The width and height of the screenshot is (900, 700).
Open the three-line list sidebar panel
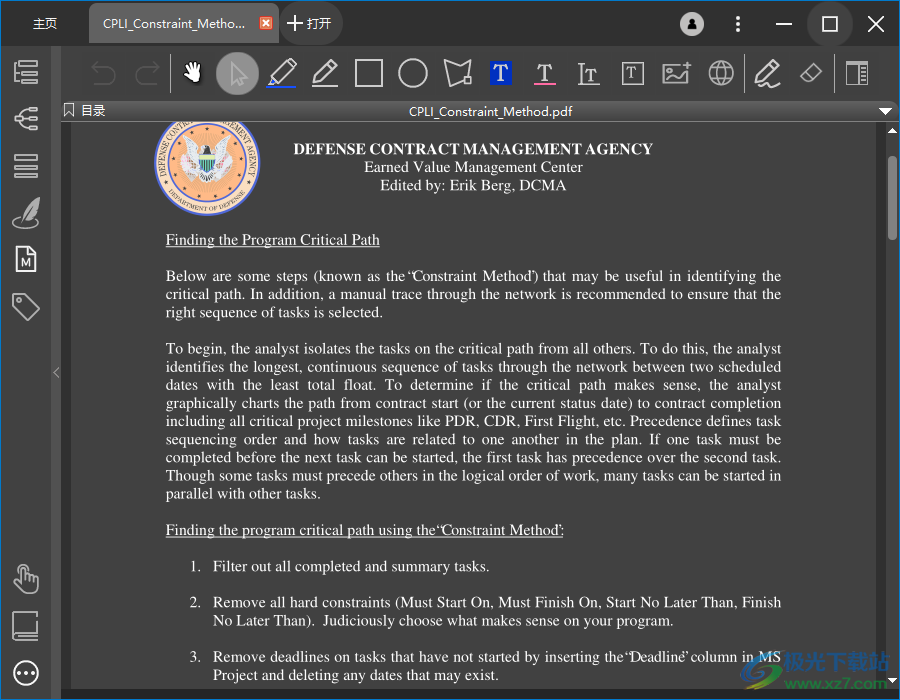click(x=26, y=166)
